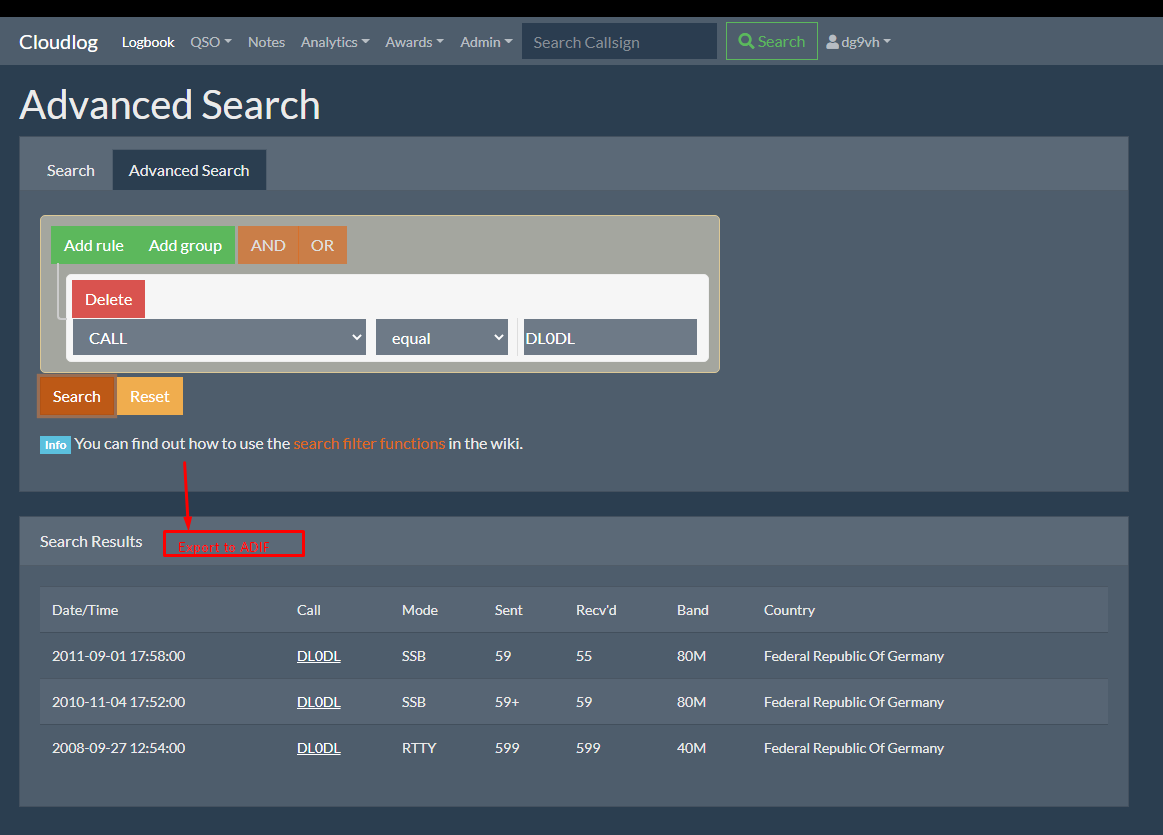Open the dg9vh user account menu
Screen dimensions: 1163x835
coord(858,42)
